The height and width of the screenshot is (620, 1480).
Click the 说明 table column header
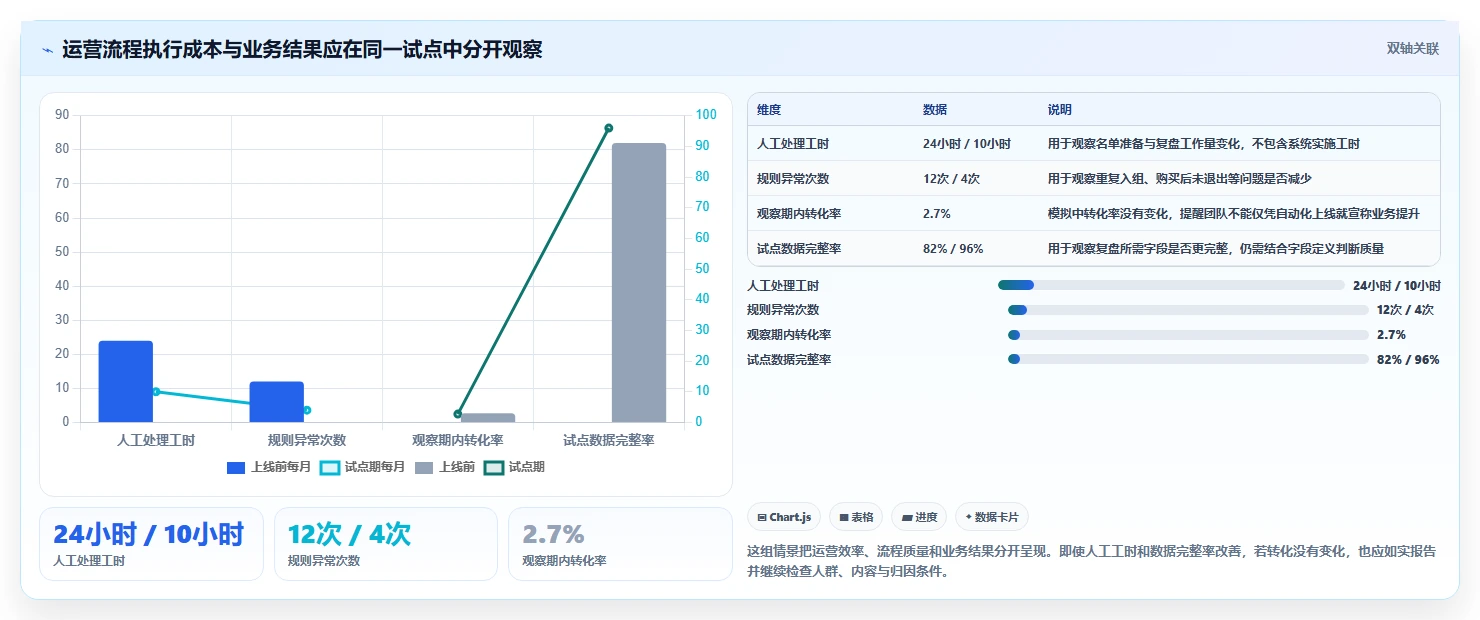tap(1060, 110)
